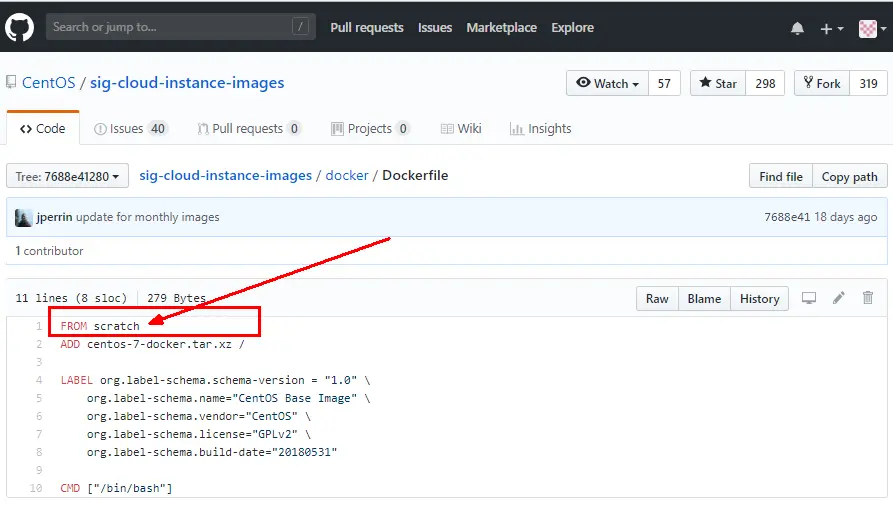Screen dimensions: 893x509
Task: Select the Code tab
Action: (43, 129)
